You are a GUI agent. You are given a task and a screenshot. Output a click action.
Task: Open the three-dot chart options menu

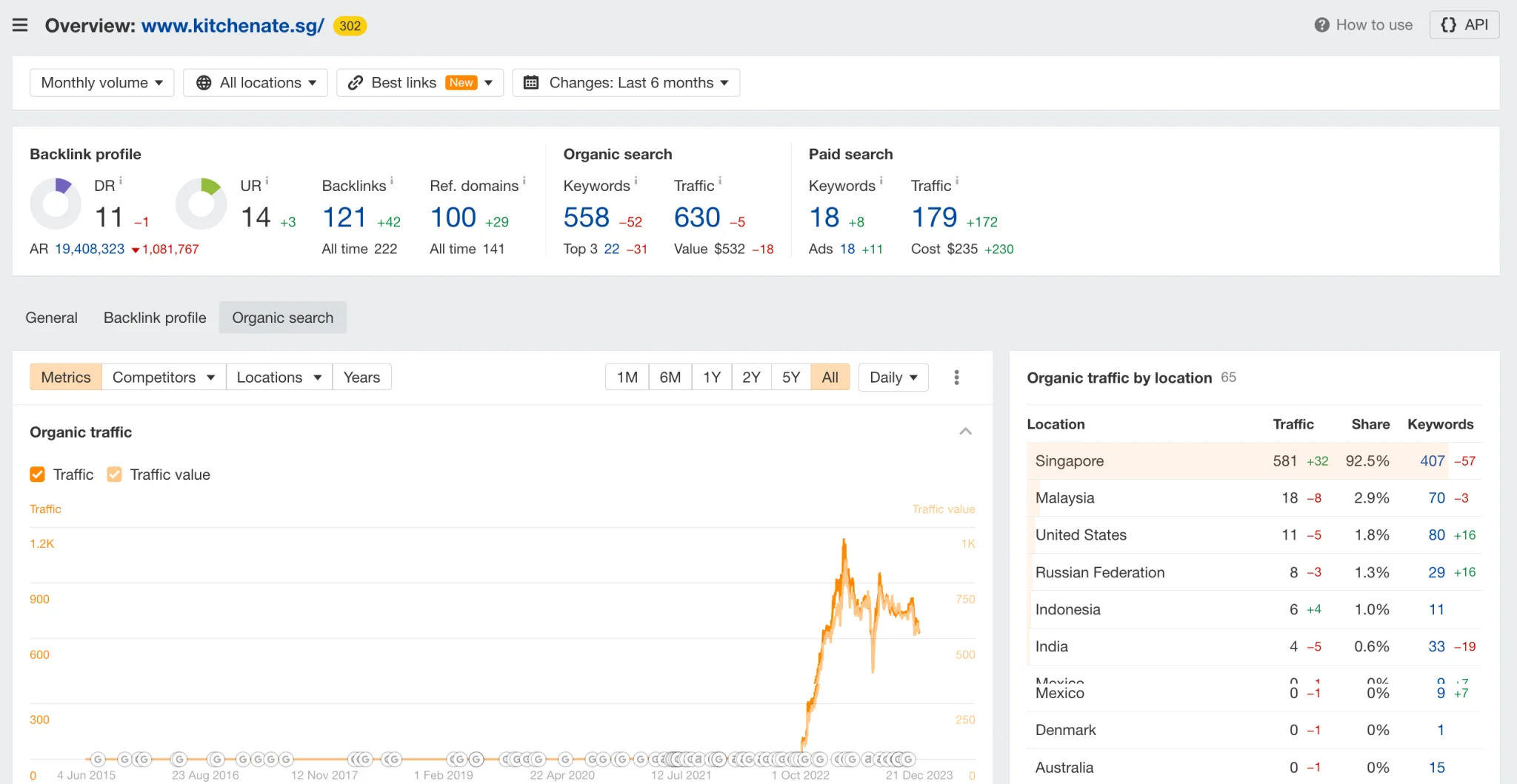pos(956,378)
